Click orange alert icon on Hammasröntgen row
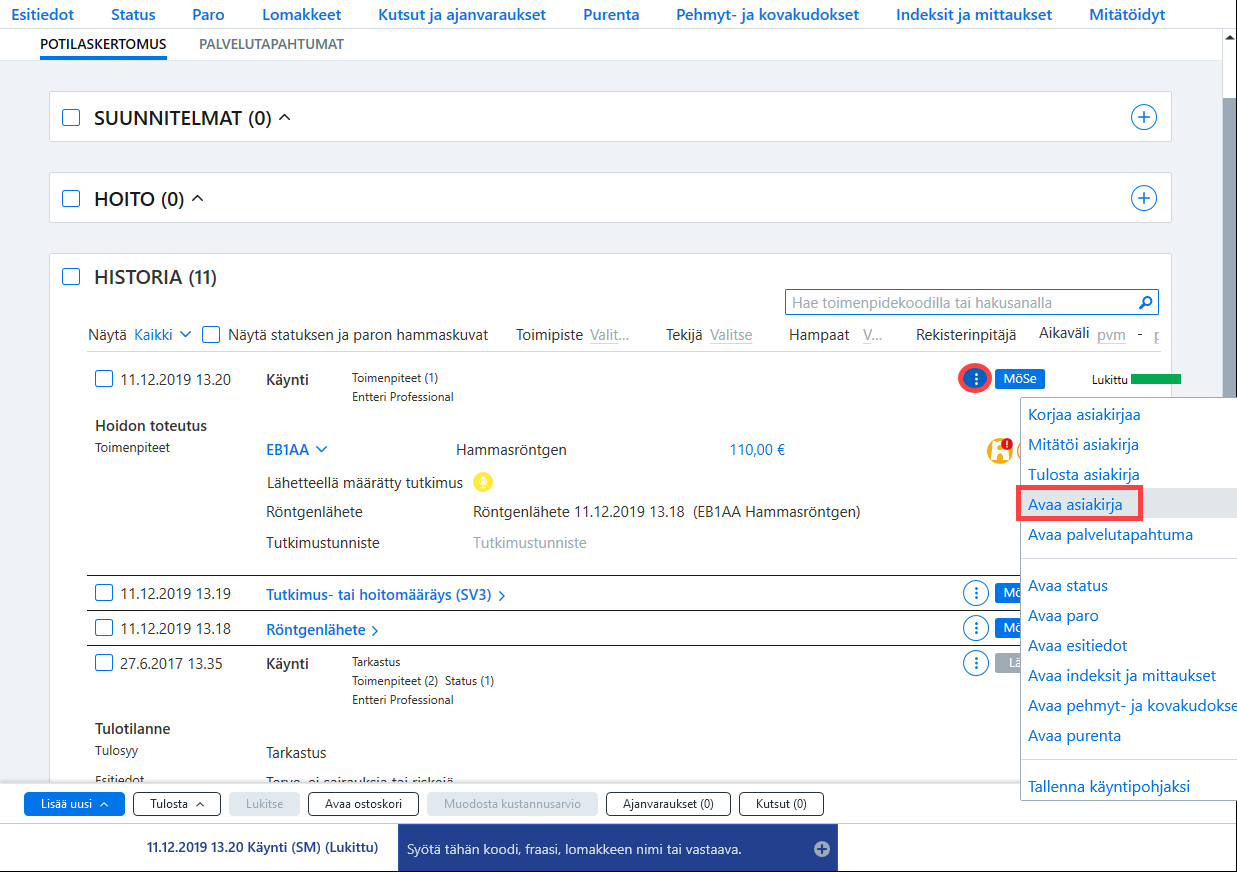The image size is (1237, 872). tap(1000, 450)
